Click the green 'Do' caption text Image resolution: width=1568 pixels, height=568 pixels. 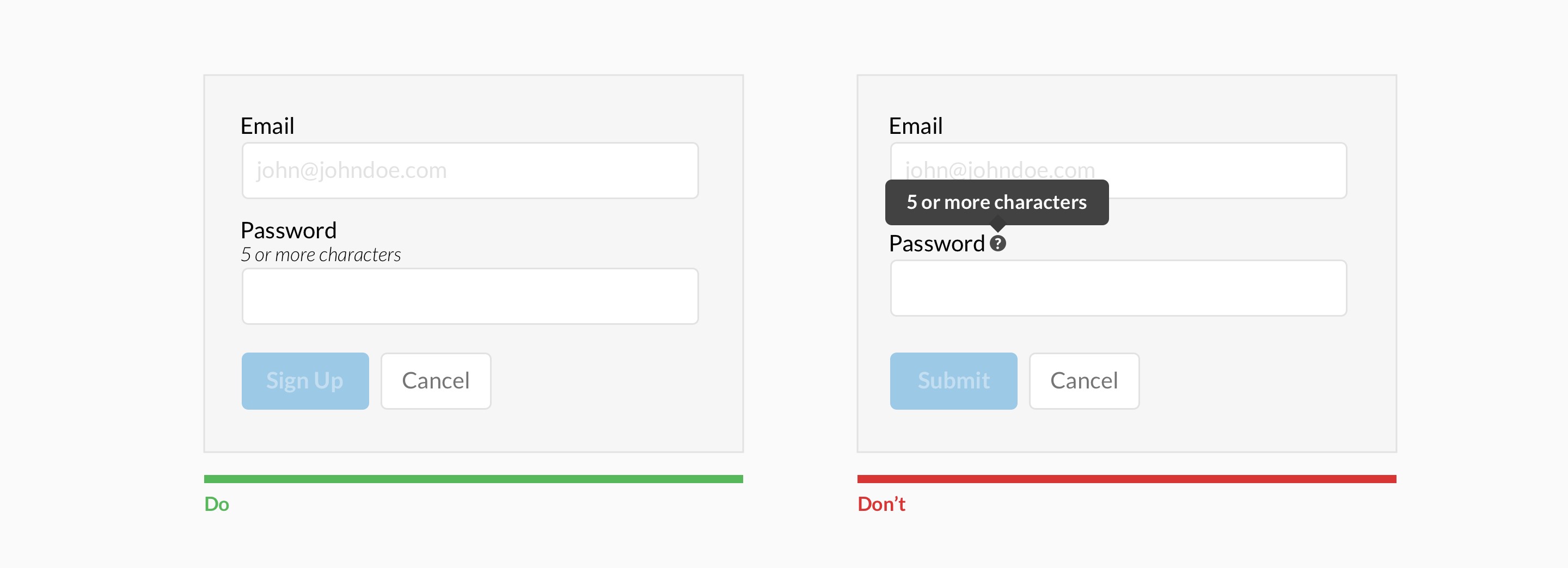pos(217,504)
